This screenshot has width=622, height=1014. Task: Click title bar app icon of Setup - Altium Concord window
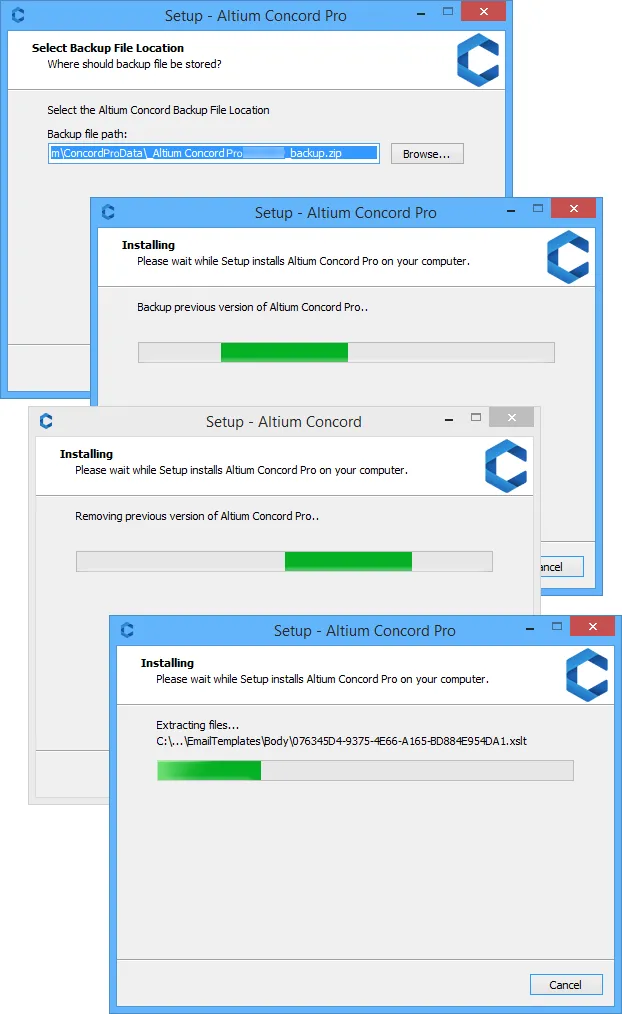pyautogui.click(x=46, y=421)
